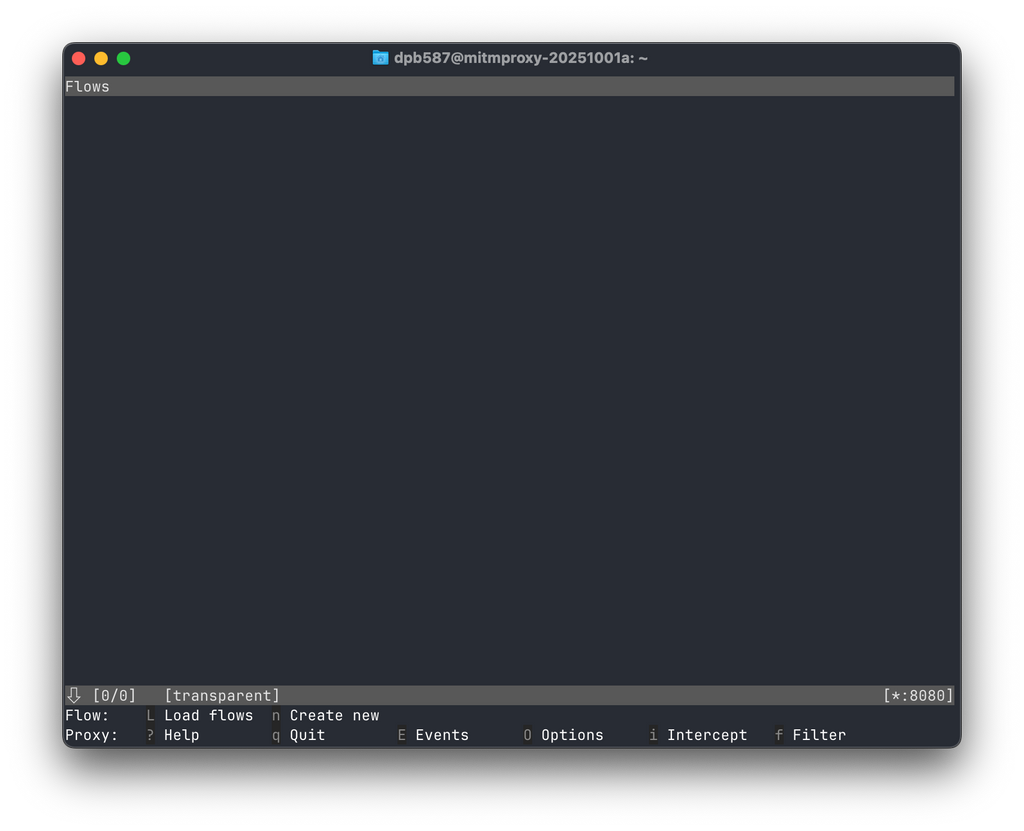Click Quit in the Proxy shortcut row
Screen dimensions: 1024x831
tap(307, 735)
